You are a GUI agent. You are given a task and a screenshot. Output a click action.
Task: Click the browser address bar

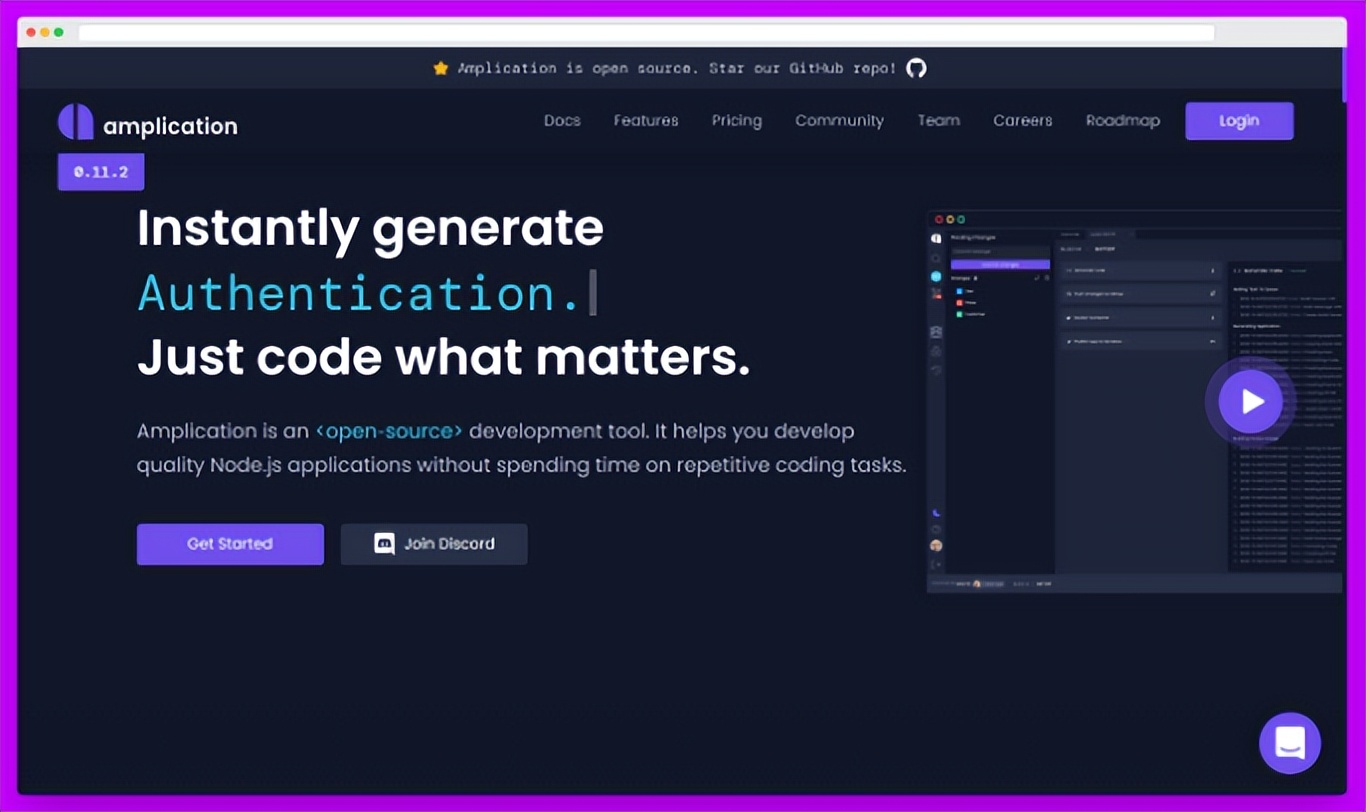tap(646, 32)
